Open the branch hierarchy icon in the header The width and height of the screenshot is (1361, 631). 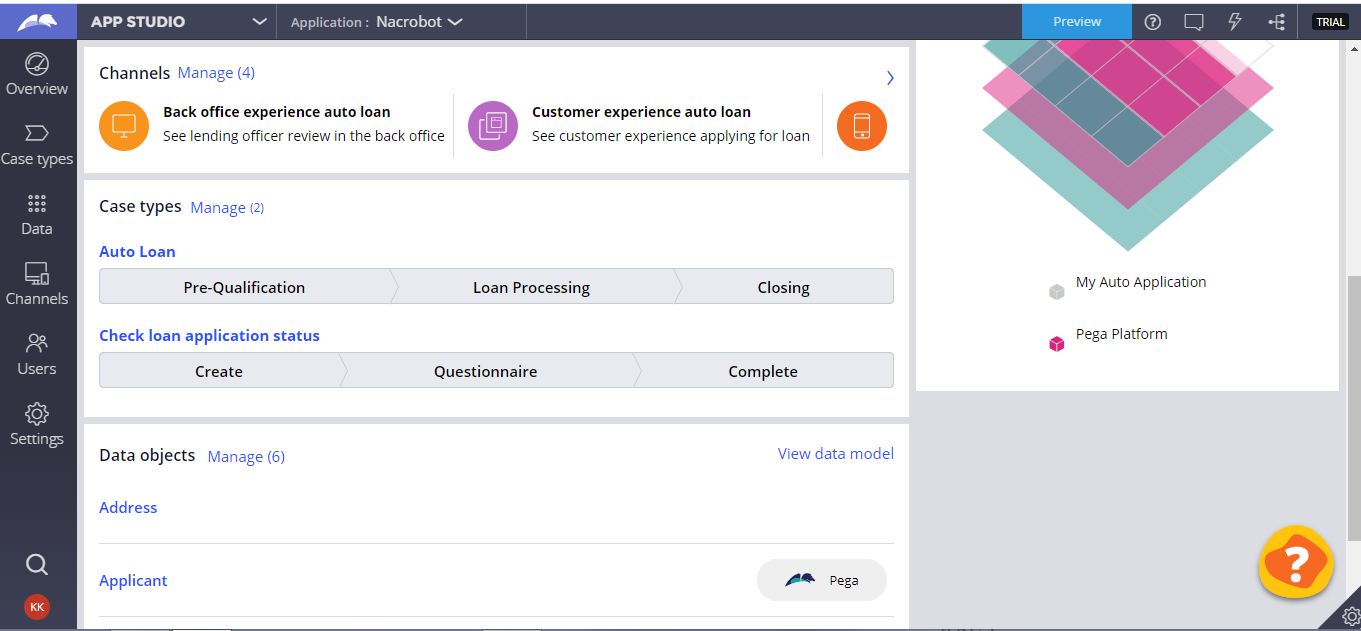(1277, 22)
